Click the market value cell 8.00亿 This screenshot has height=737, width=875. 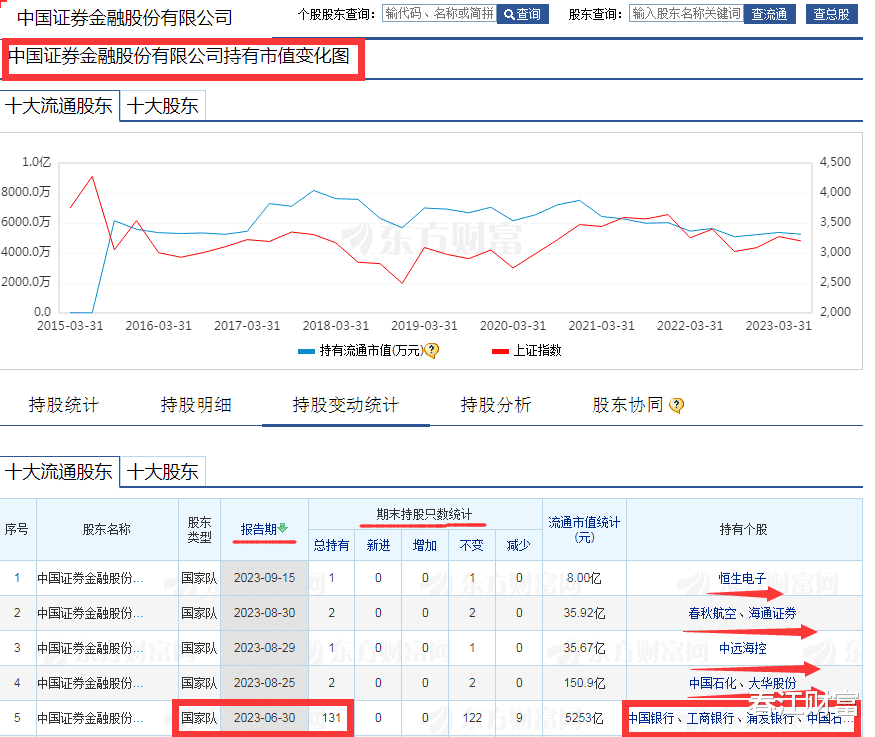(584, 578)
